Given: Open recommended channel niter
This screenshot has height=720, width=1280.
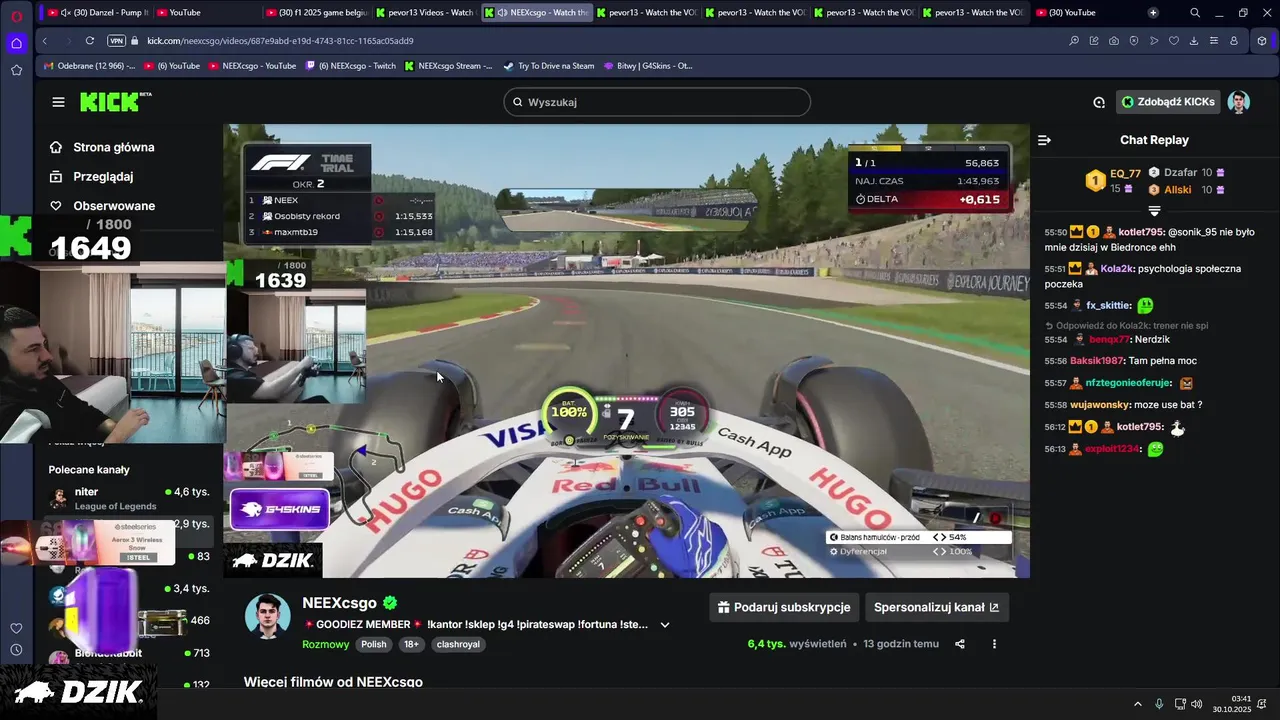Looking at the screenshot, I should click(129, 498).
